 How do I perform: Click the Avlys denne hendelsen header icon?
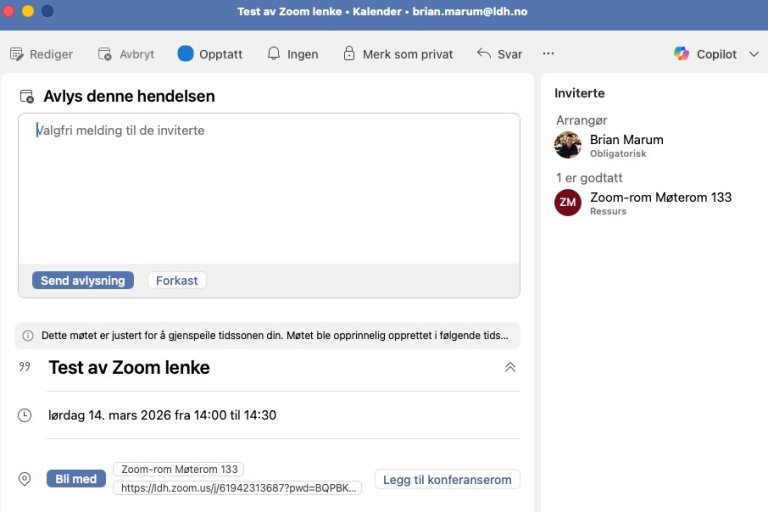pos(27,97)
